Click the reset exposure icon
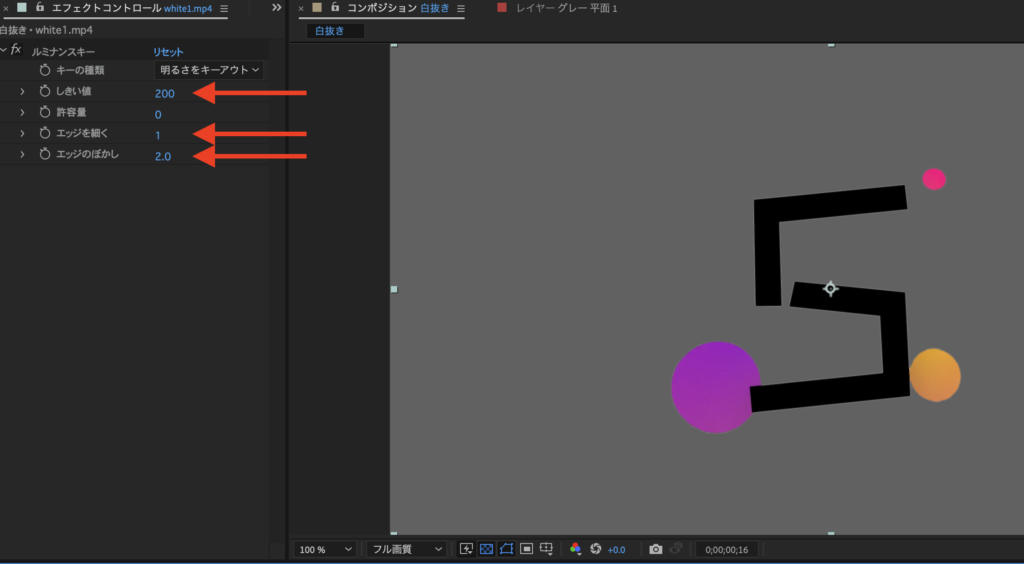This screenshot has width=1024, height=564. coord(595,549)
